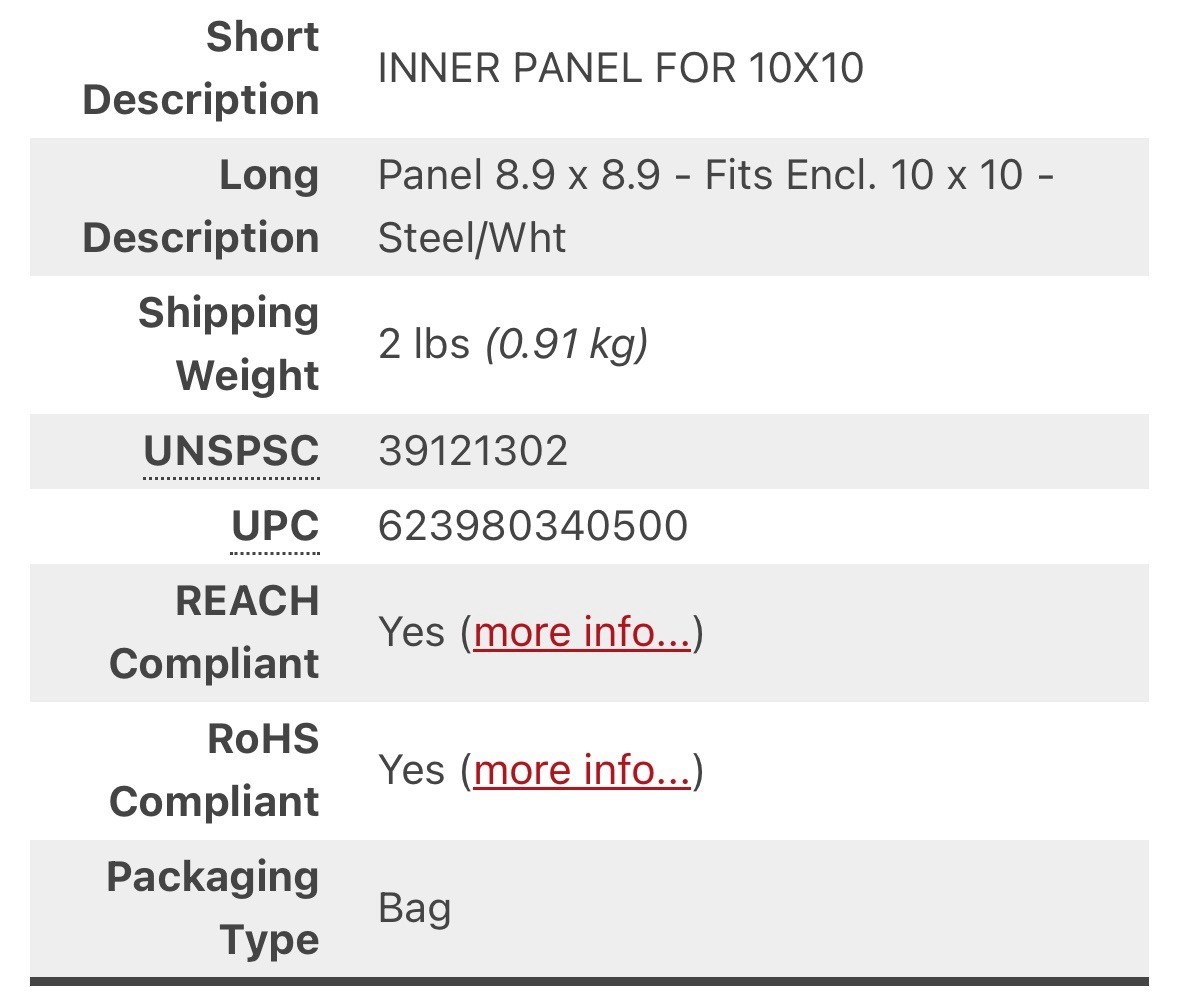The height and width of the screenshot is (994, 1179).
Task: Open the RoHS Compliant more info link
Action: (582, 770)
